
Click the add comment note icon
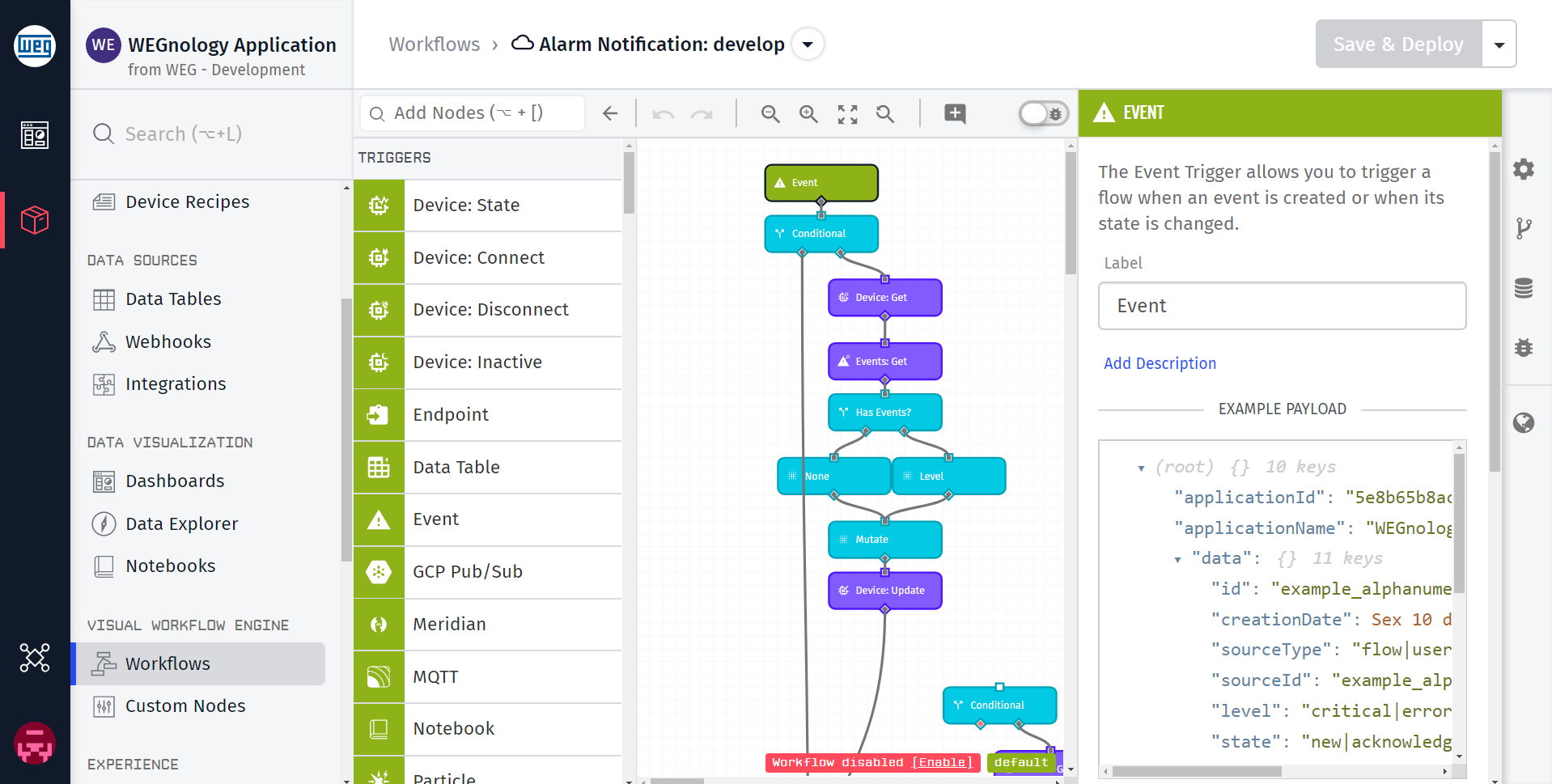coord(955,114)
